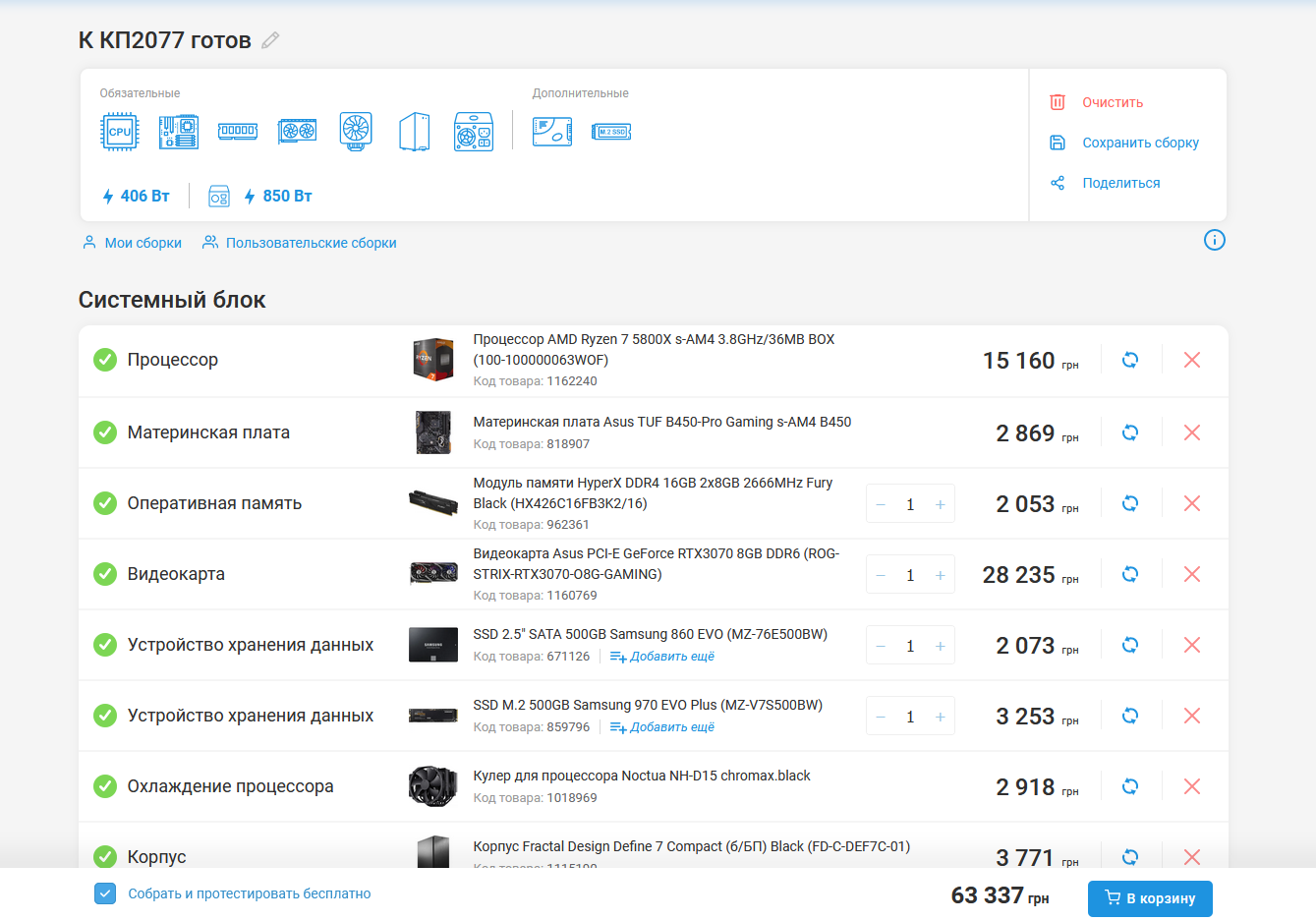Open the Asus TUF B450-Pro Gaming product link
Viewport: 1316px width, 921px height.
click(662, 422)
